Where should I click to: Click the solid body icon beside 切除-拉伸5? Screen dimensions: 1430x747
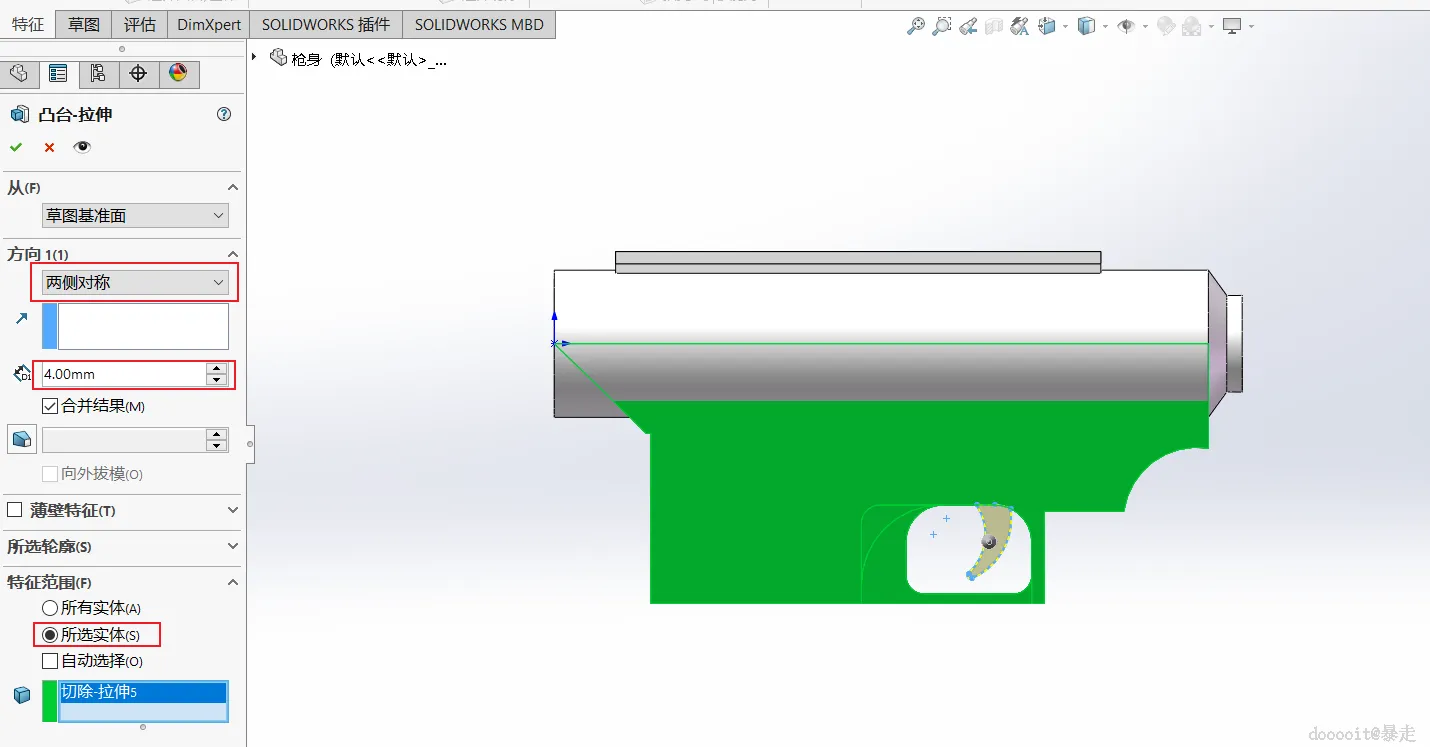22,695
